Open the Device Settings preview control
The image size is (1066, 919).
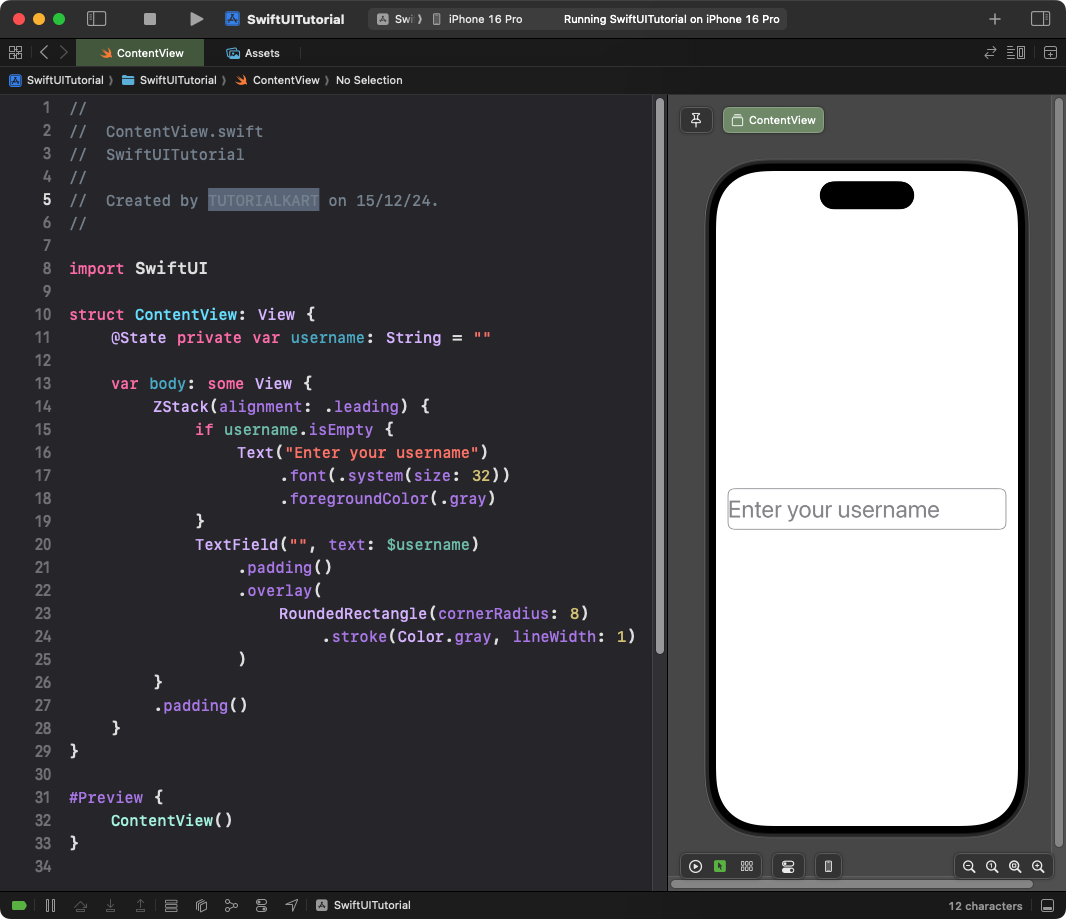pos(788,866)
